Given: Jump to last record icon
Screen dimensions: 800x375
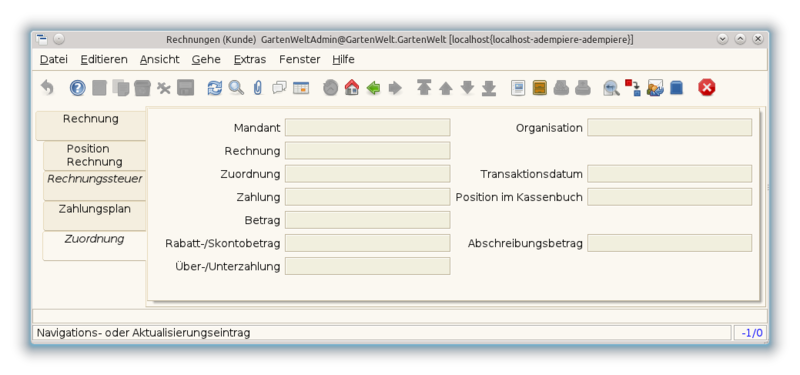Looking at the screenshot, I should coord(489,88).
